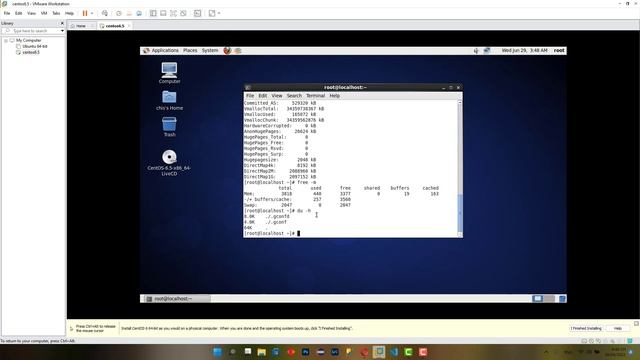Screen dimensions: 640x360
Task: Click the Unity mode toolbar icon
Action: [183, 13]
